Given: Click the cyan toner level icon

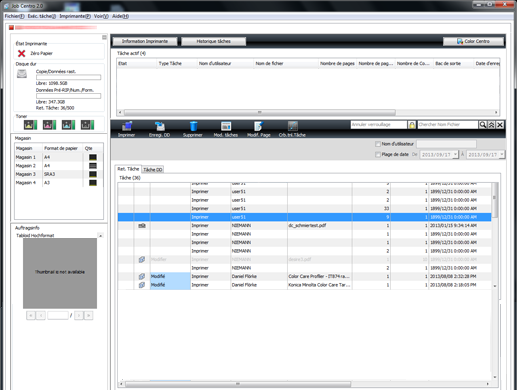Looking at the screenshot, I should click(68, 125).
